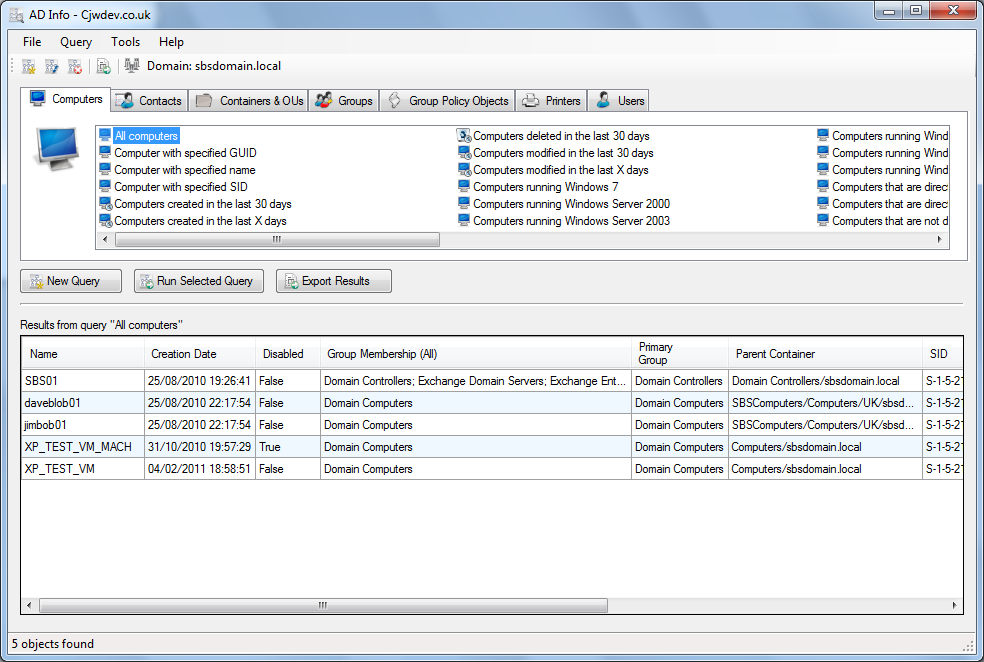The width and height of the screenshot is (984, 662).
Task: Select 'Computer with specified GUID' query
Action: point(185,153)
